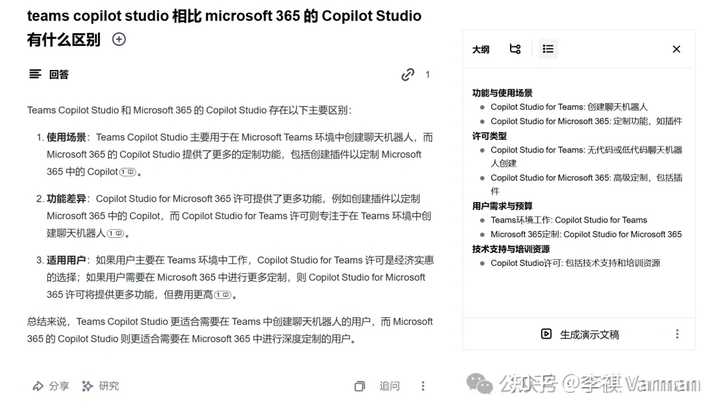The width and height of the screenshot is (720, 413).
Task: Click the 功能差异 list item heading
Action: coord(66,199)
